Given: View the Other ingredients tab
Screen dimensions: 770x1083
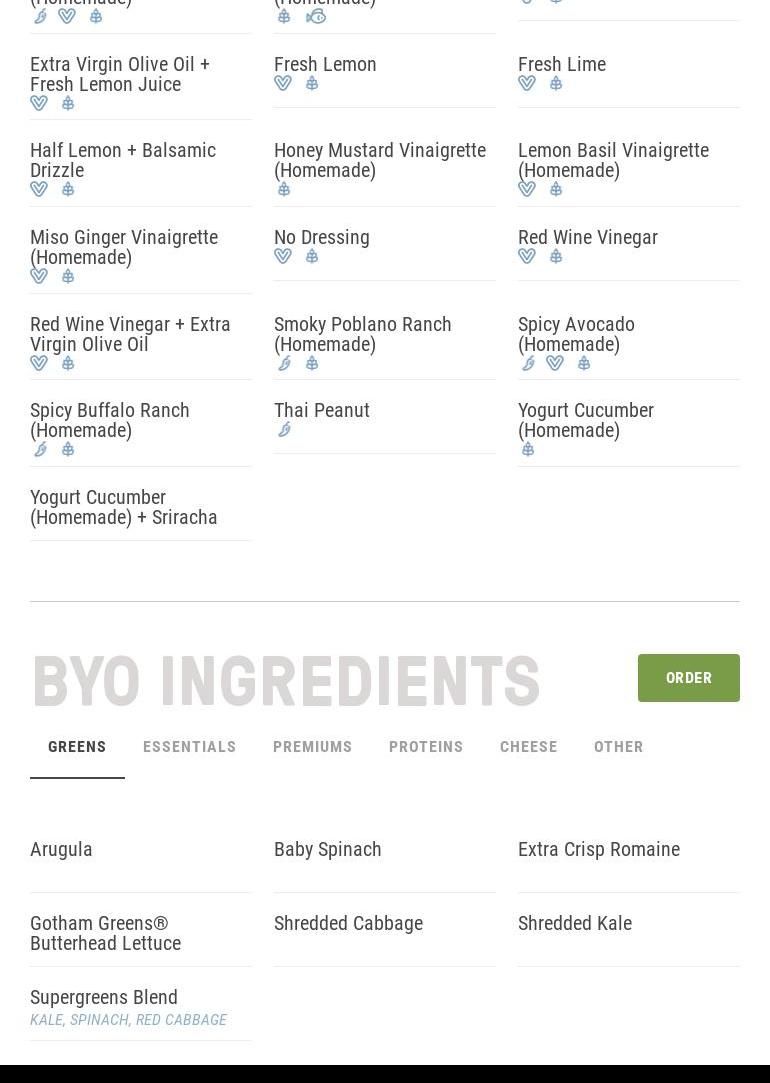Looking at the screenshot, I should pyautogui.click(x=618, y=747).
